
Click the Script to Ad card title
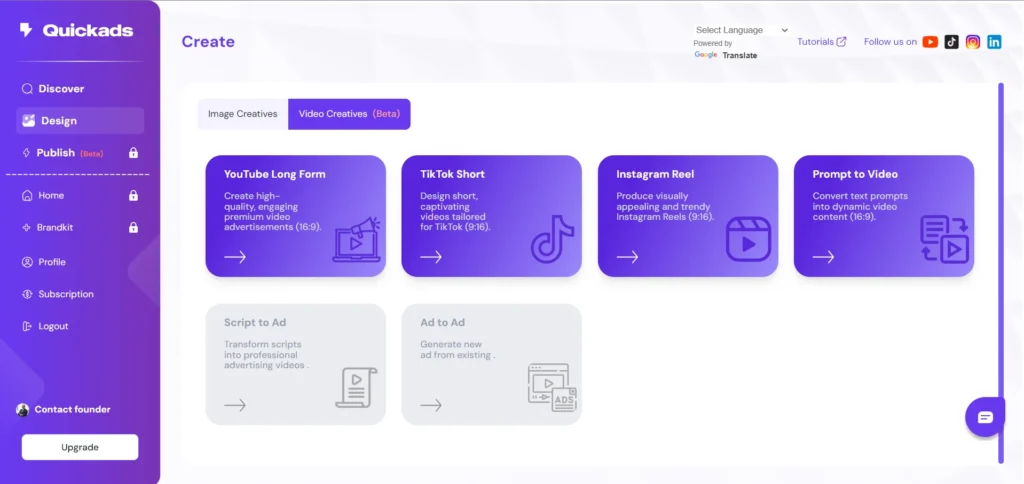pyautogui.click(x=255, y=323)
